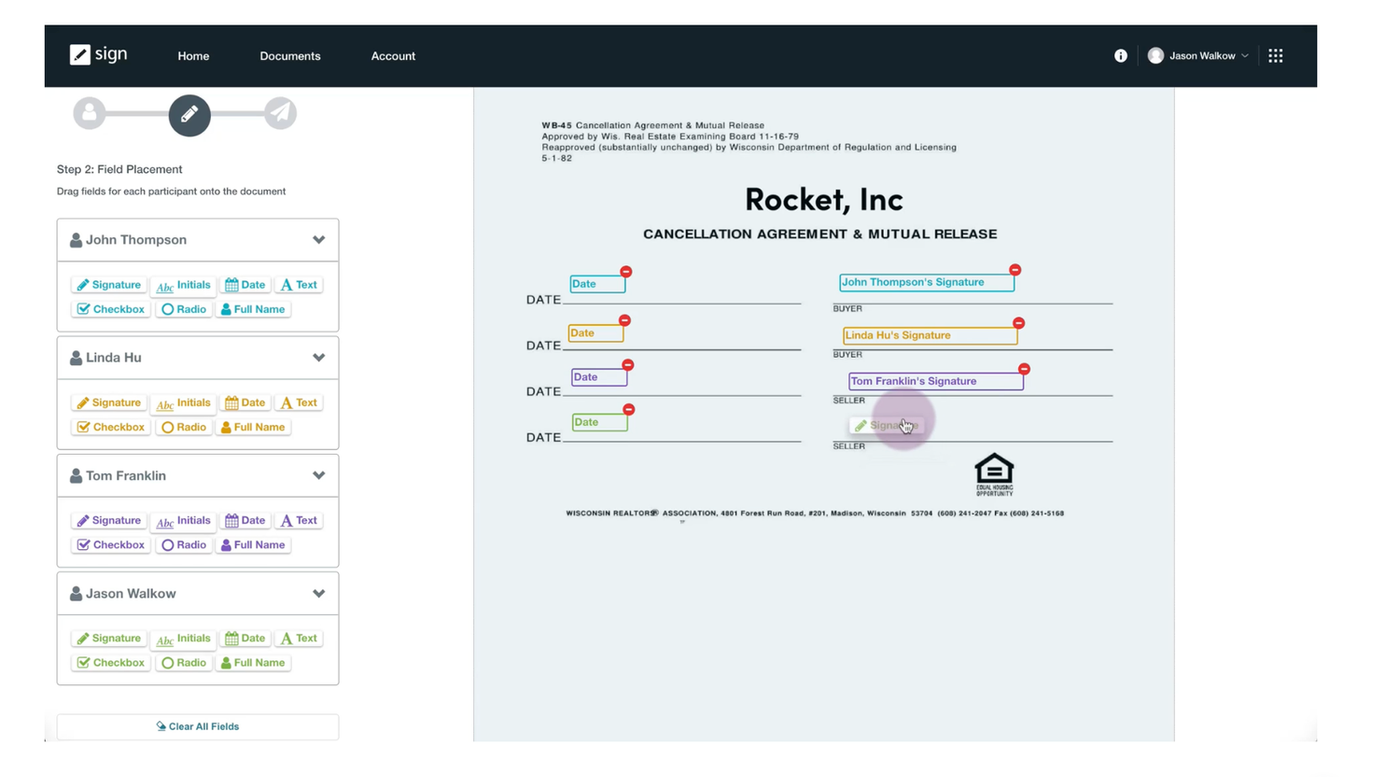Open the Jason Walkow account dropdown
The width and height of the screenshot is (1400, 777).
pyautogui.click(x=1198, y=55)
